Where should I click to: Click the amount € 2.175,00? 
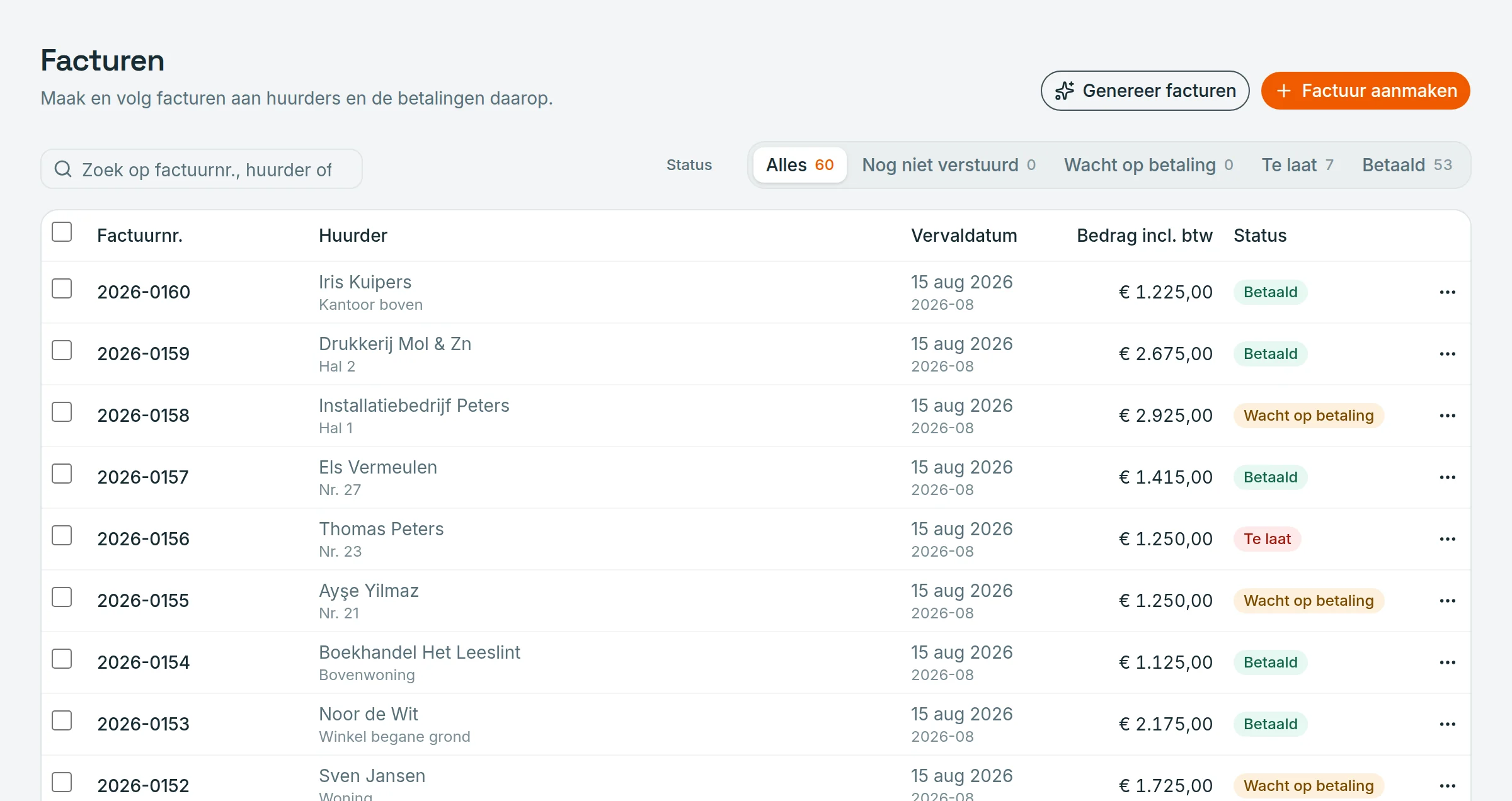(1165, 724)
